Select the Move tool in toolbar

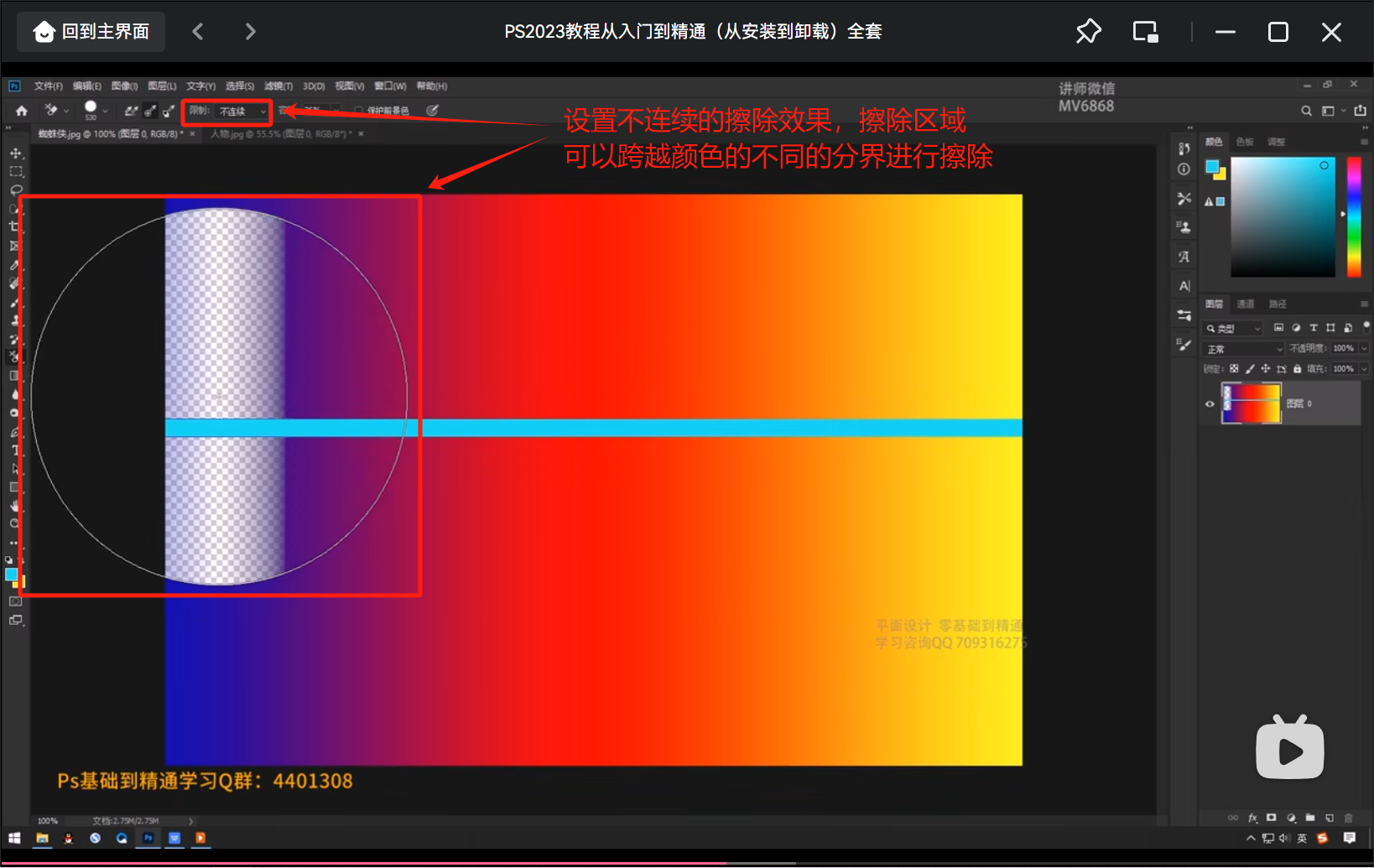point(15,153)
